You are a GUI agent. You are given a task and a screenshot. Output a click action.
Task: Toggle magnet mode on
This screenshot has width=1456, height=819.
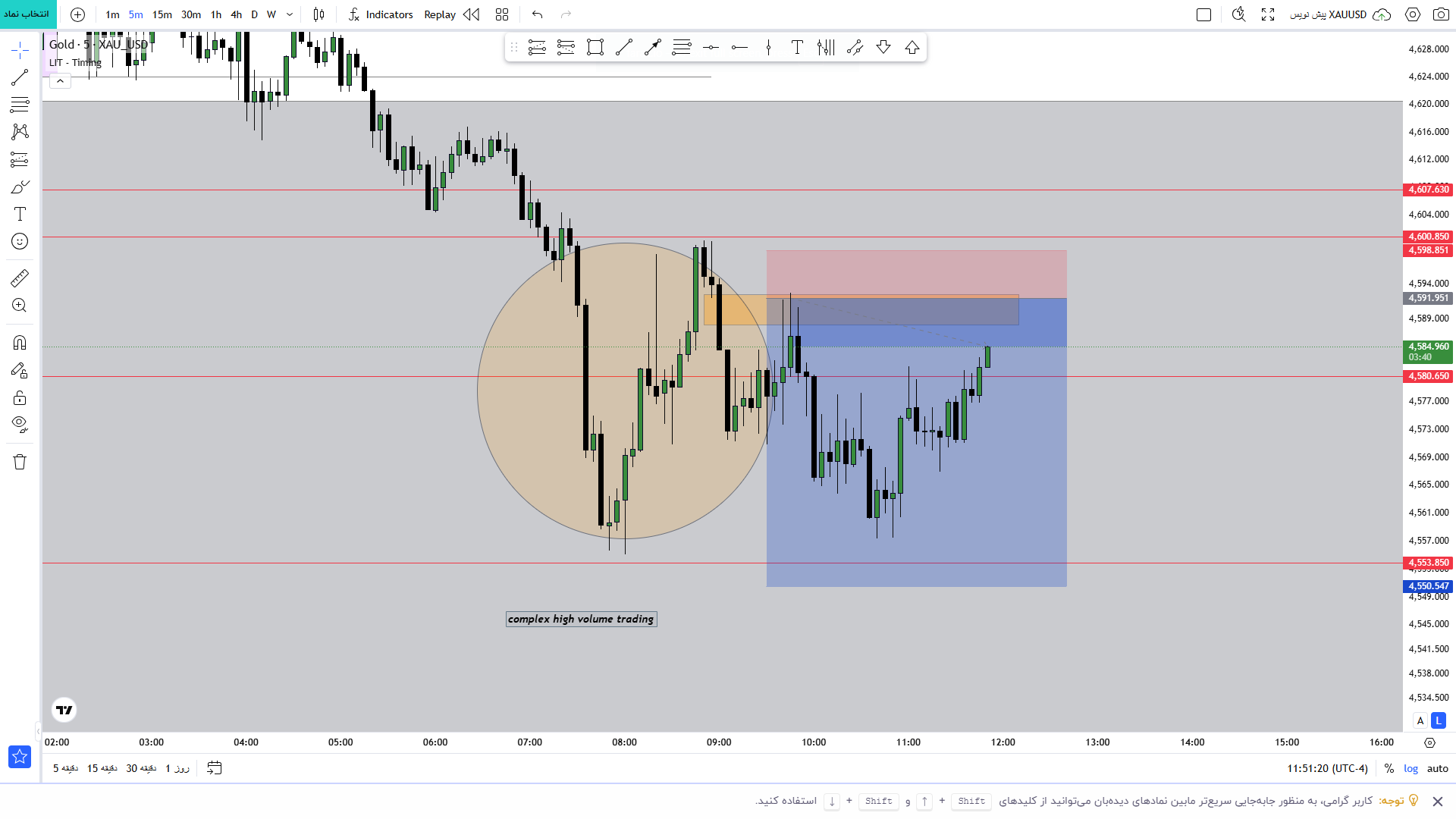[20, 343]
